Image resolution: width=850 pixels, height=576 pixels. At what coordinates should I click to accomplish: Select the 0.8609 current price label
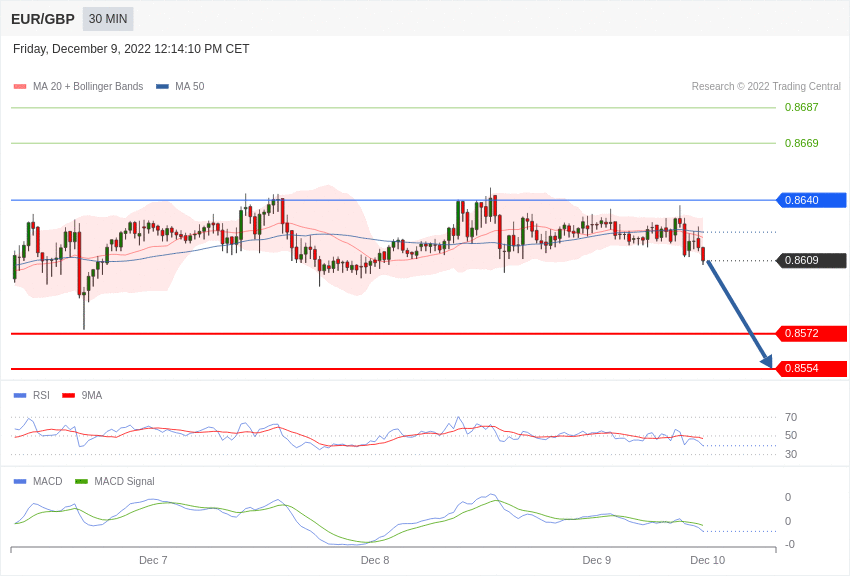point(812,260)
